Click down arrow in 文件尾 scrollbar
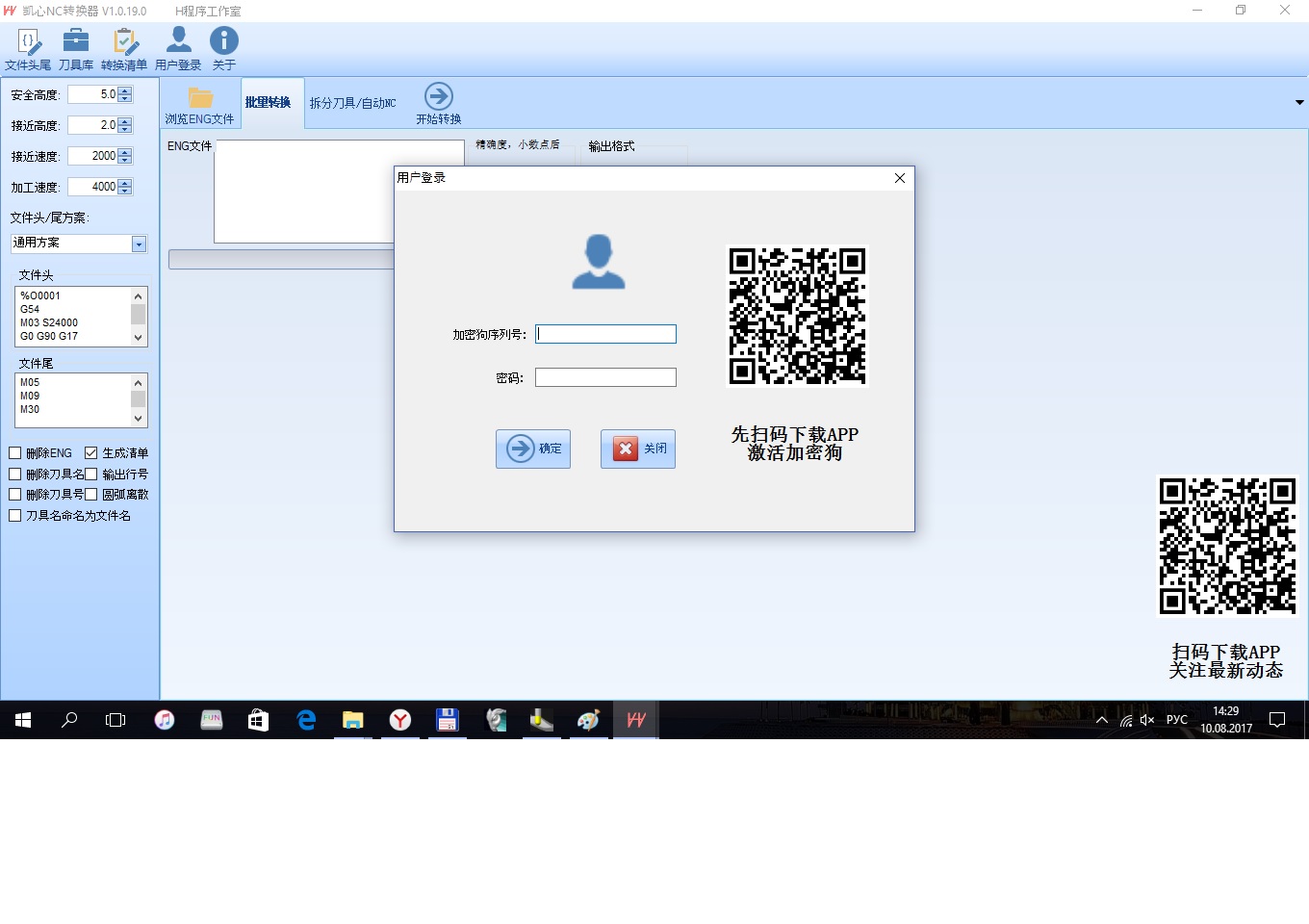1309x924 pixels. click(139, 419)
